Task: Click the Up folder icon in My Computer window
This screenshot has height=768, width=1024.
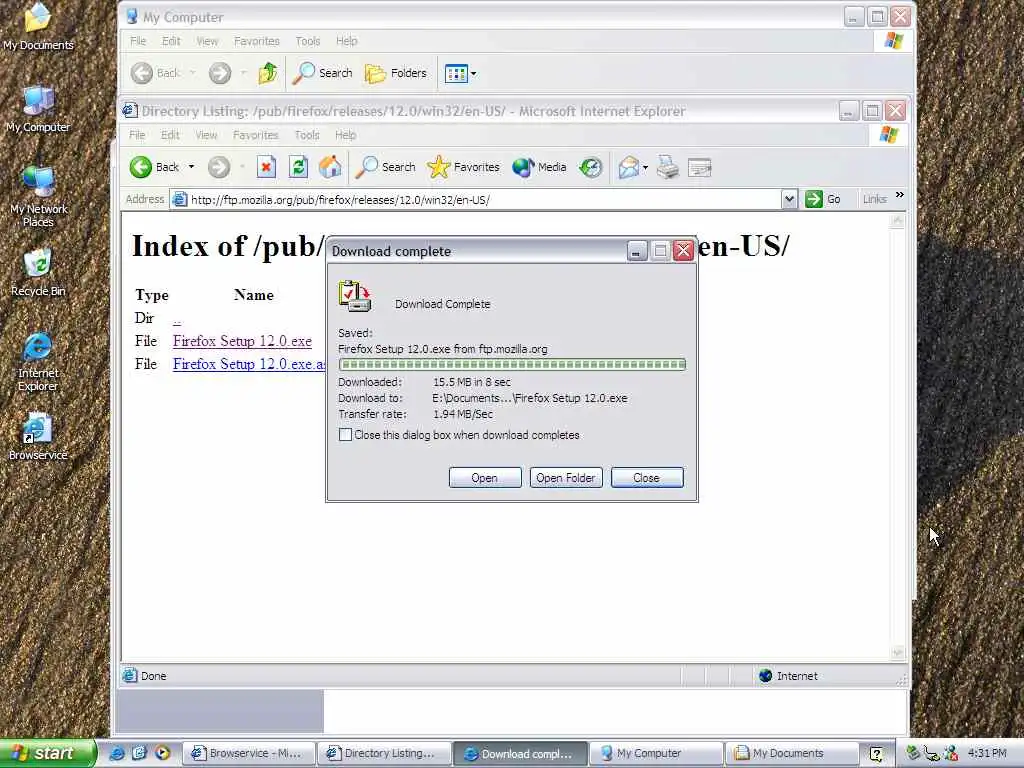Action: coord(268,72)
